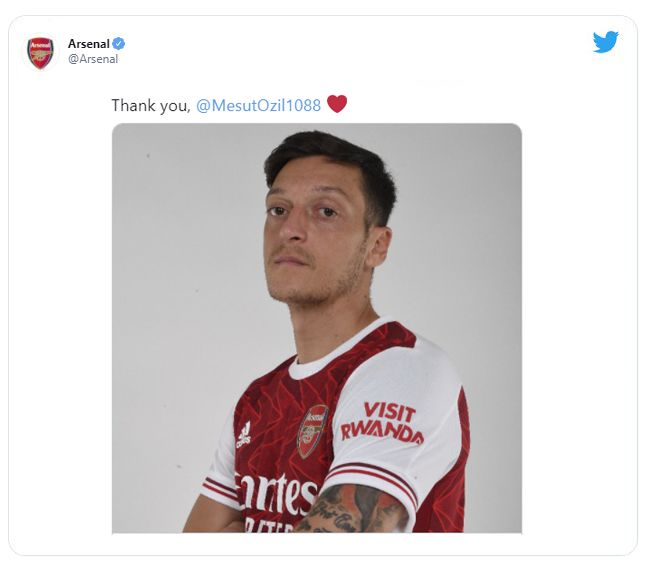Open the @Arsenal handle link
This screenshot has height=571, width=652.
coord(93,59)
